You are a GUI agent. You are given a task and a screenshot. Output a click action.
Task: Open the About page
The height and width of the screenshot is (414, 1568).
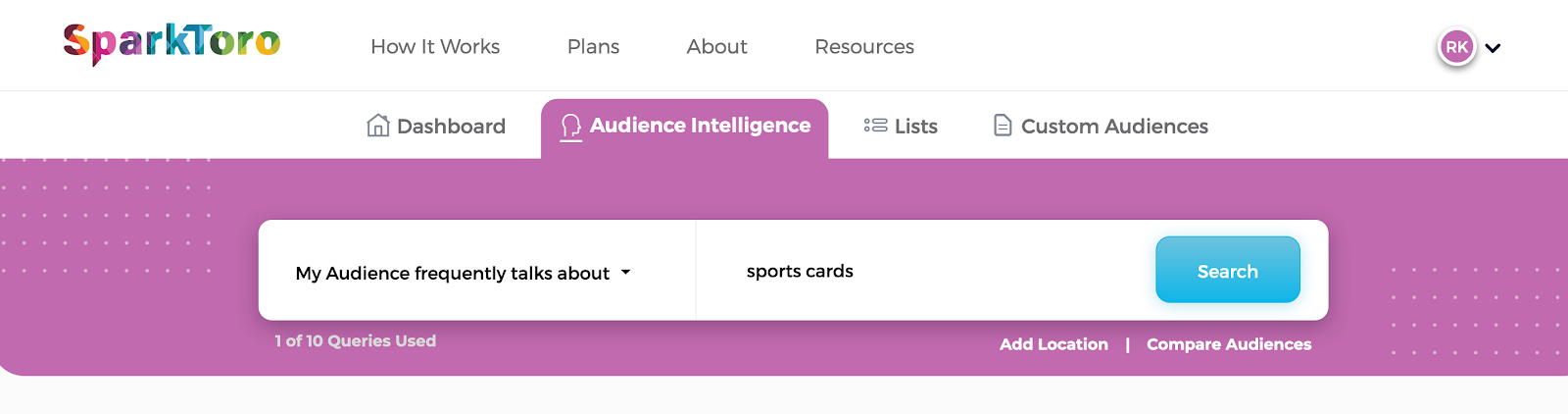coord(716,46)
